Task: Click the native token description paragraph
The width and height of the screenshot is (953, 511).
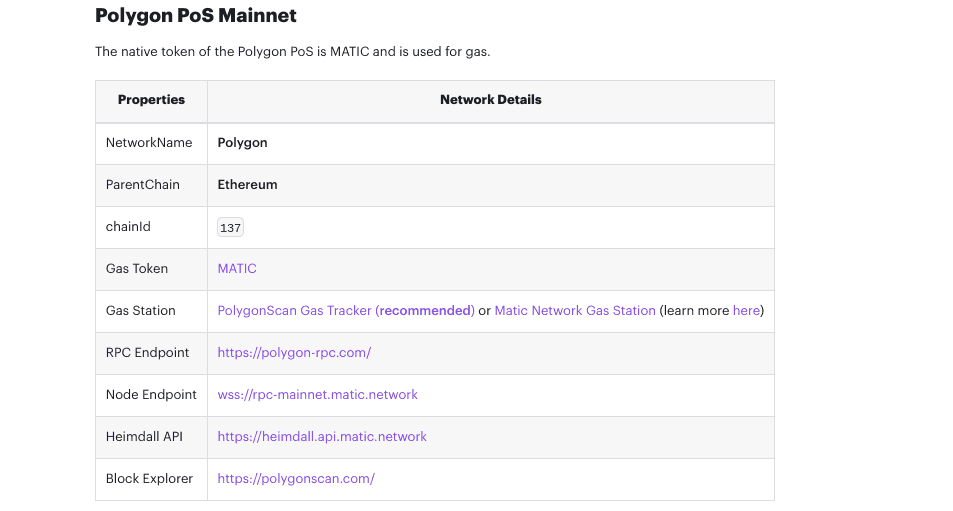Action: pyautogui.click(x=292, y=51)
